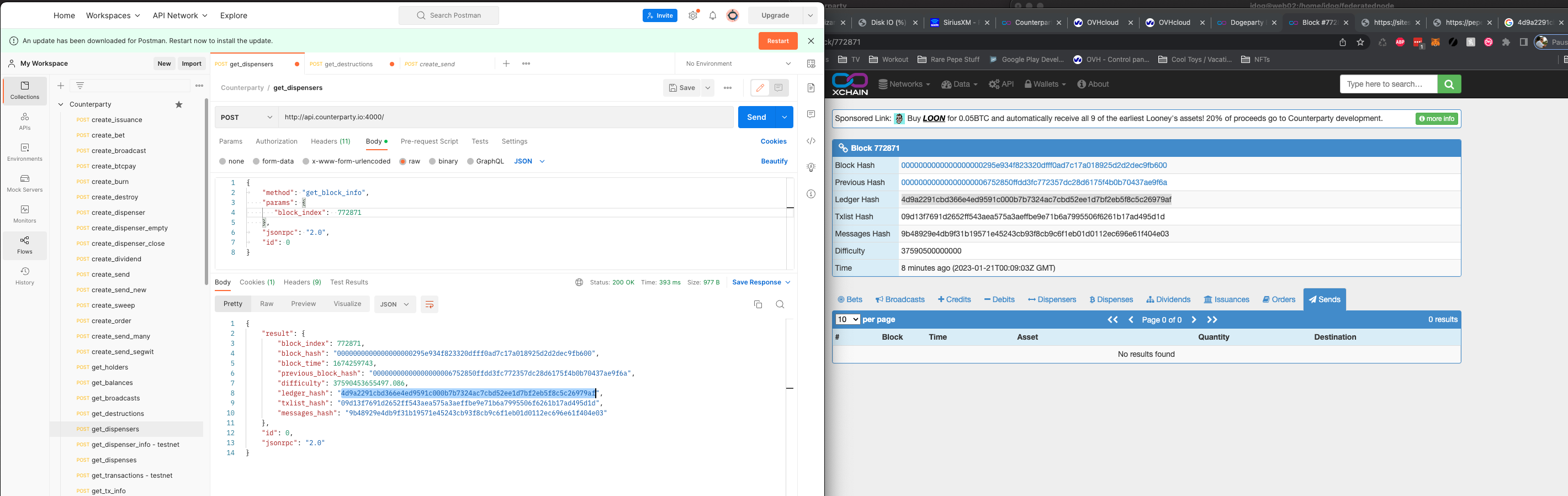This screenshot has width=1568, height=496.
Task: Open a new request tab with plus
Action: [x=506, y=64]
